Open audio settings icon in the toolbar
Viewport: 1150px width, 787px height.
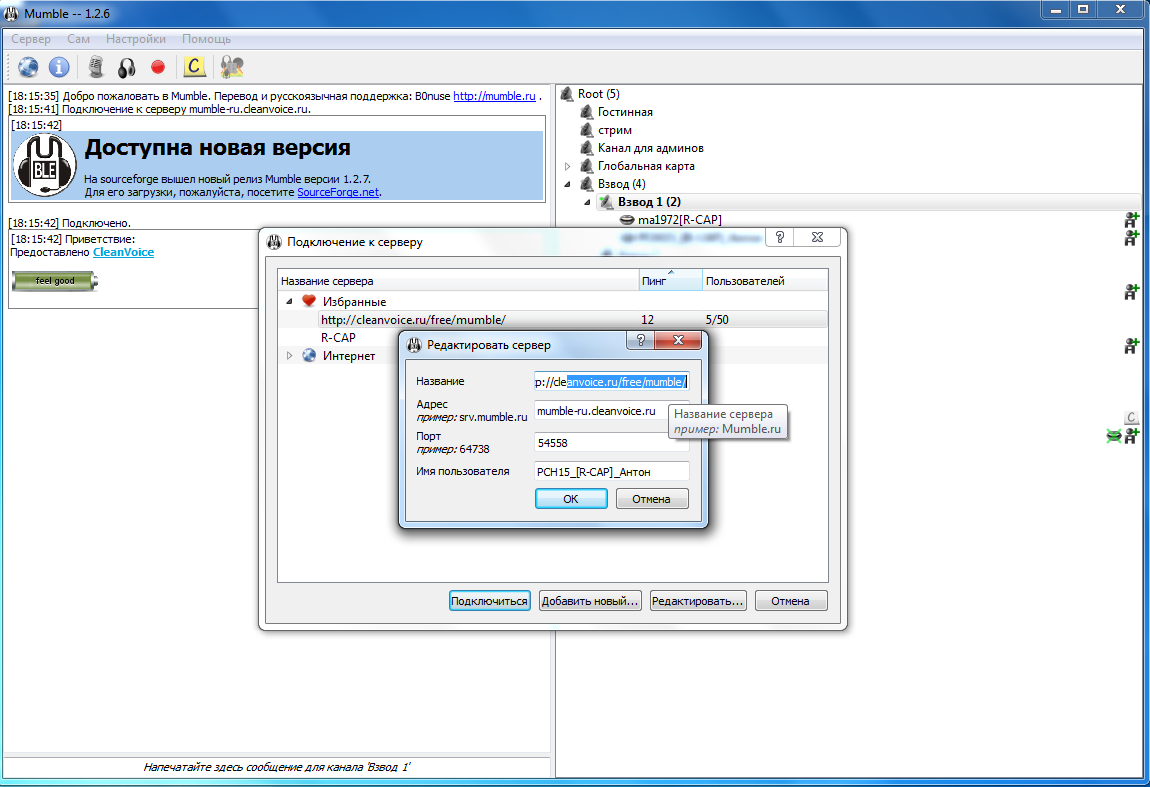[x=232, y=67]
